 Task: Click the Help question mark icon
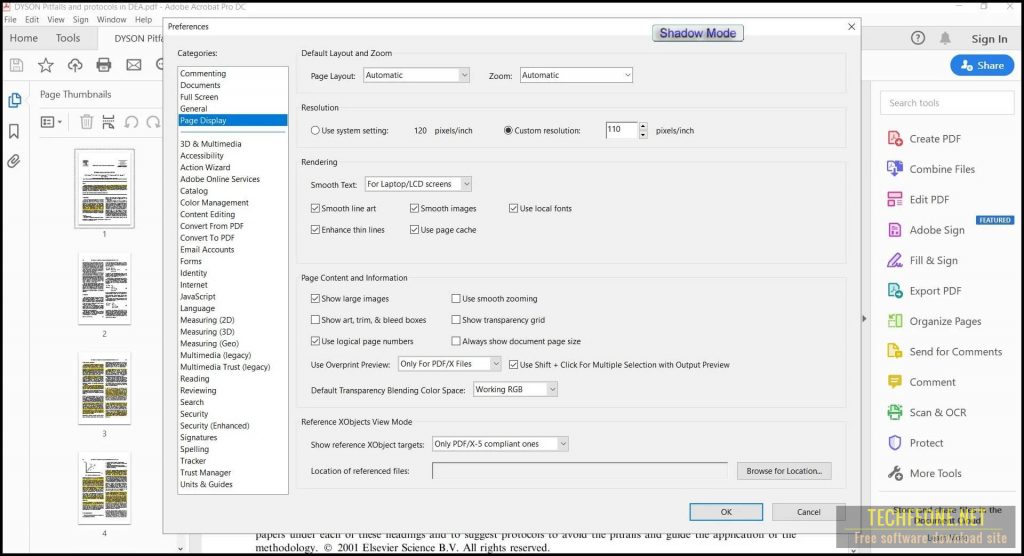[x=918, y=38]
